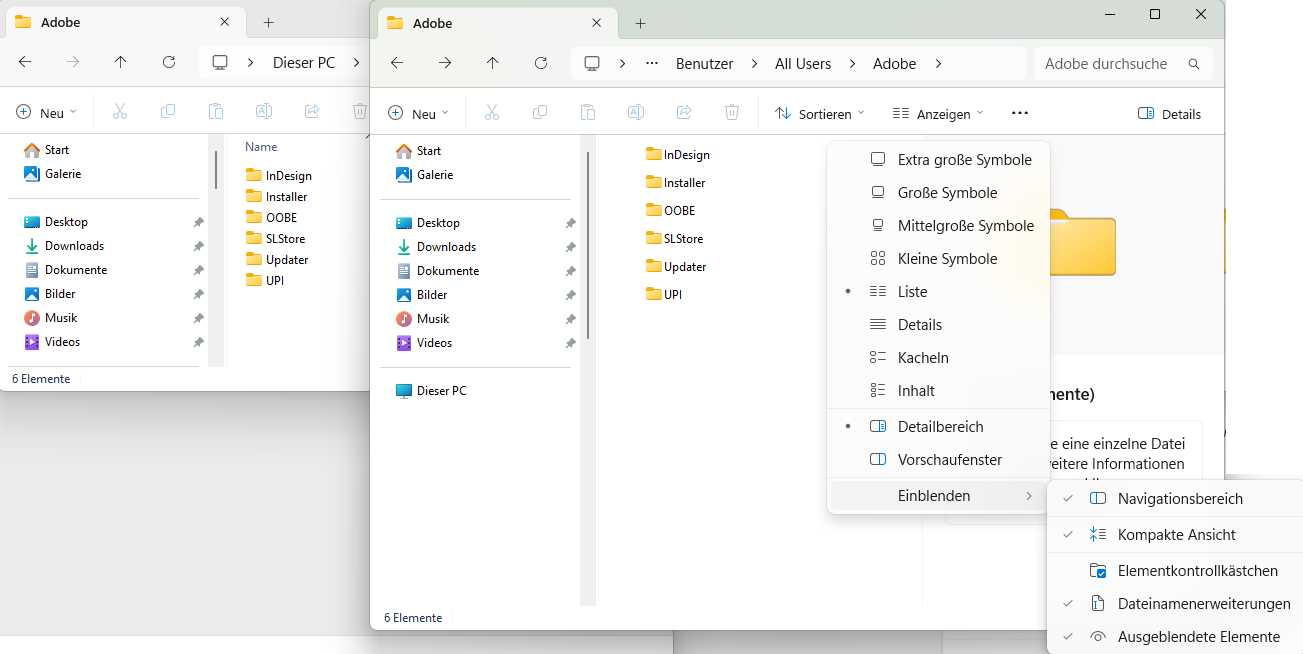Go up one level in front window

pos(493,63)
